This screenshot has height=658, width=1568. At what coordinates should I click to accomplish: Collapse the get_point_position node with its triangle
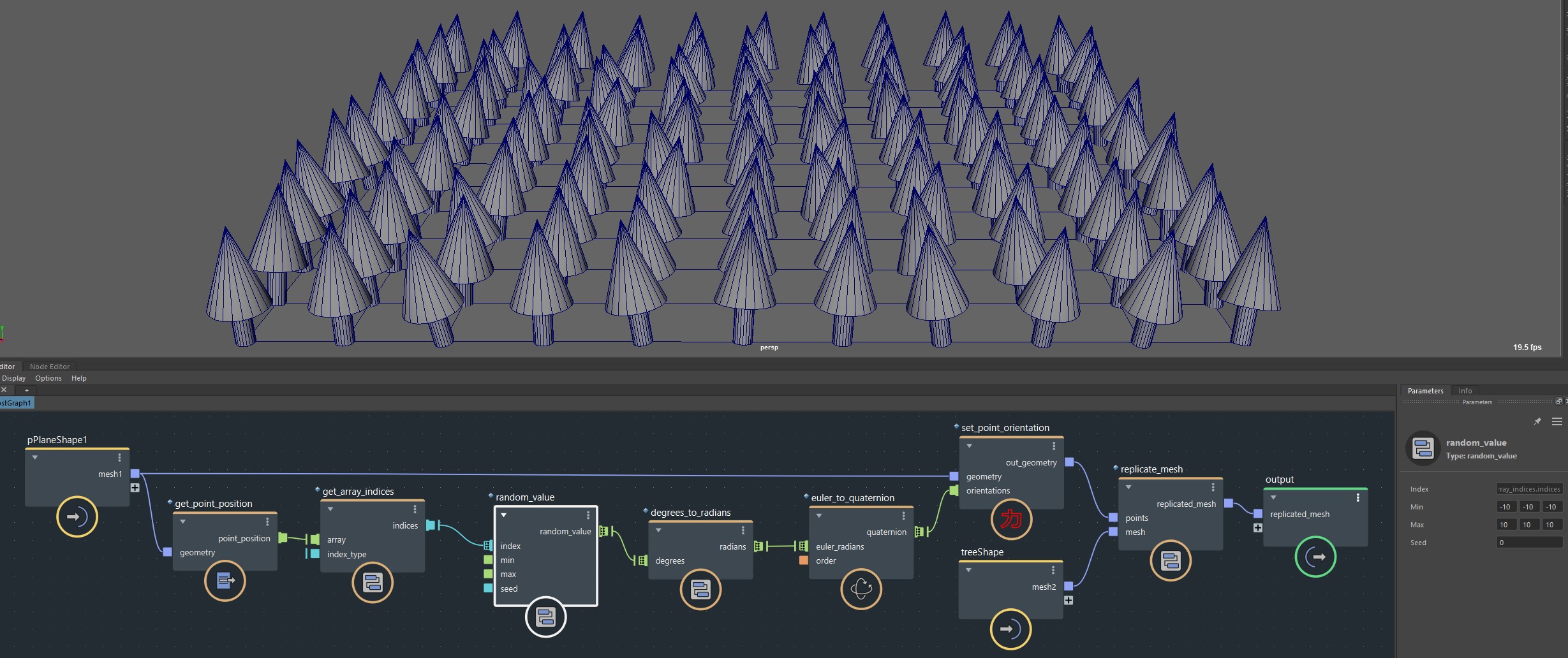(183, 522)
